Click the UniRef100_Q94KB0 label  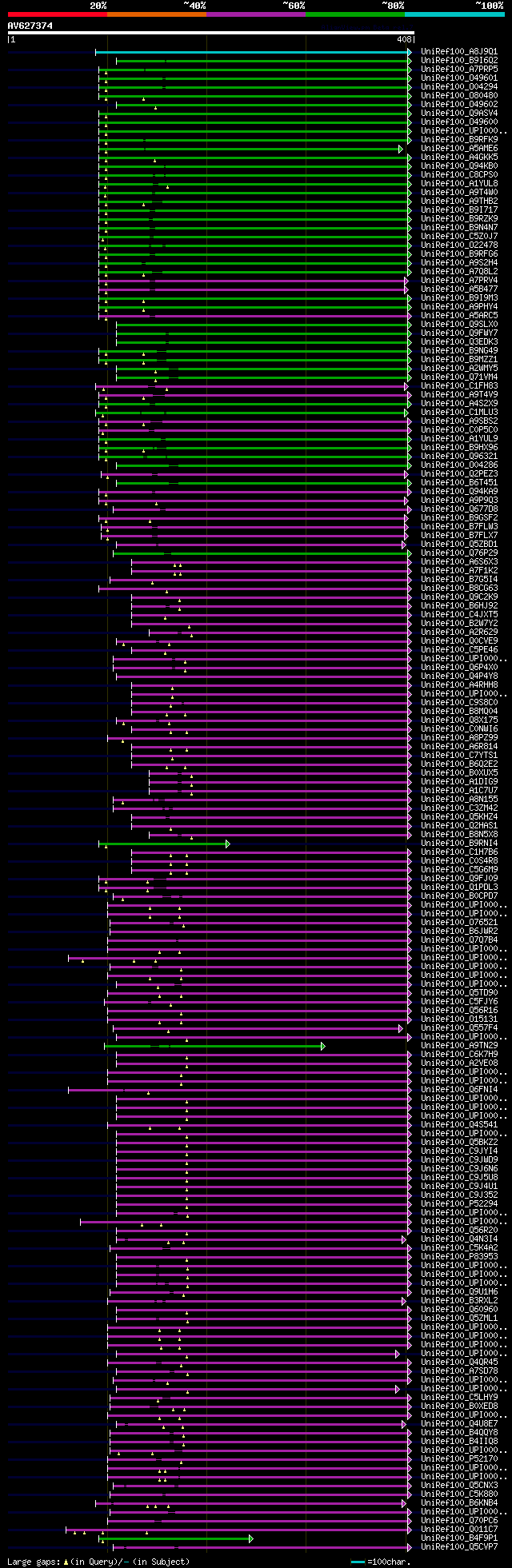click(x=459, y=166)
